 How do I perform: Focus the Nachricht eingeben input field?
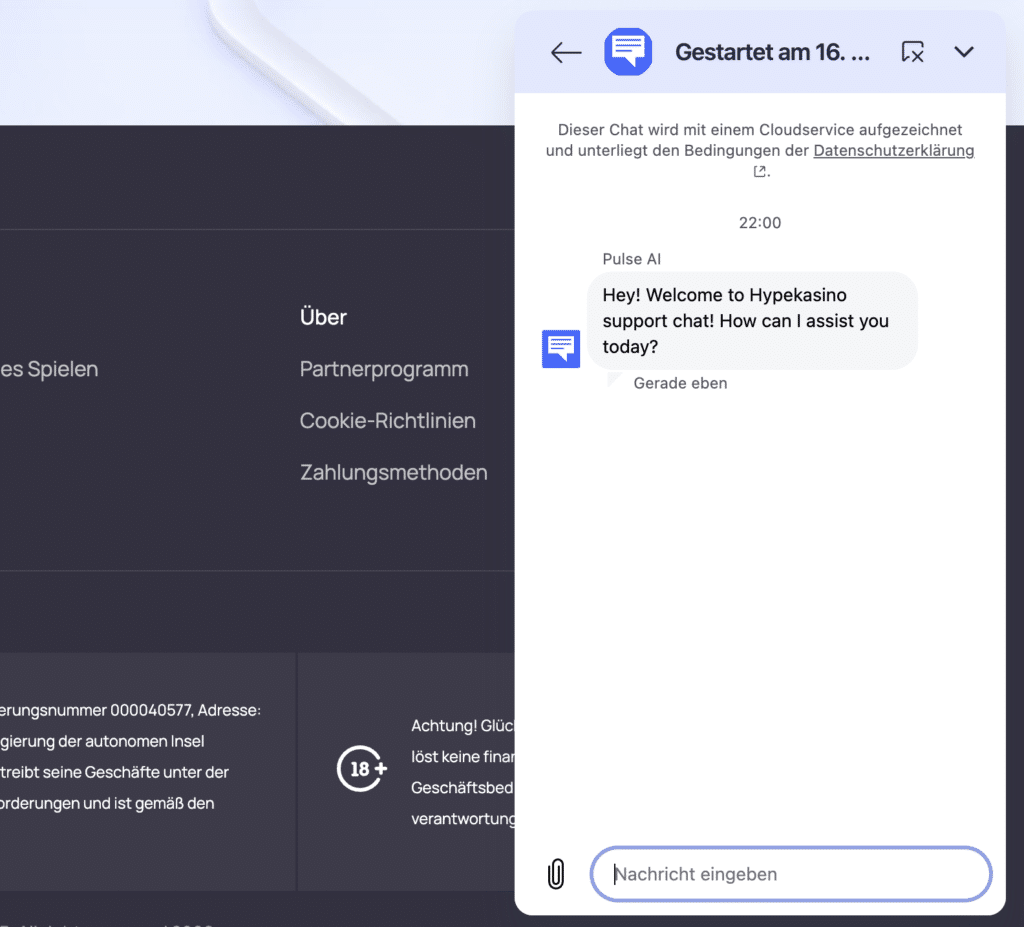pos(790,873)
